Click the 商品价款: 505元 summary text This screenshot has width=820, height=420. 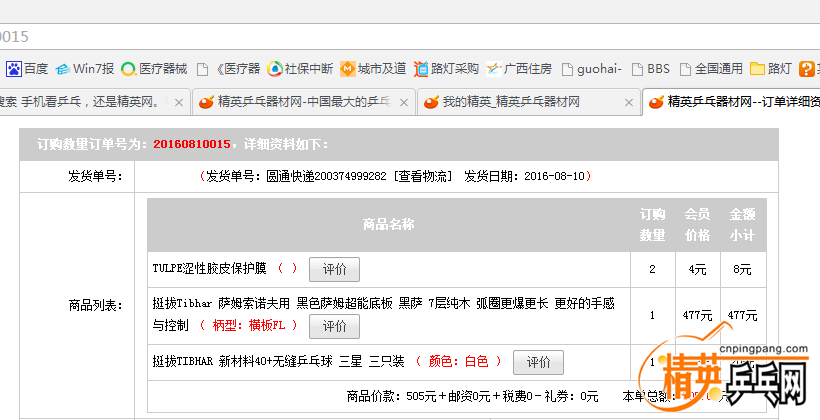(391, 396)
